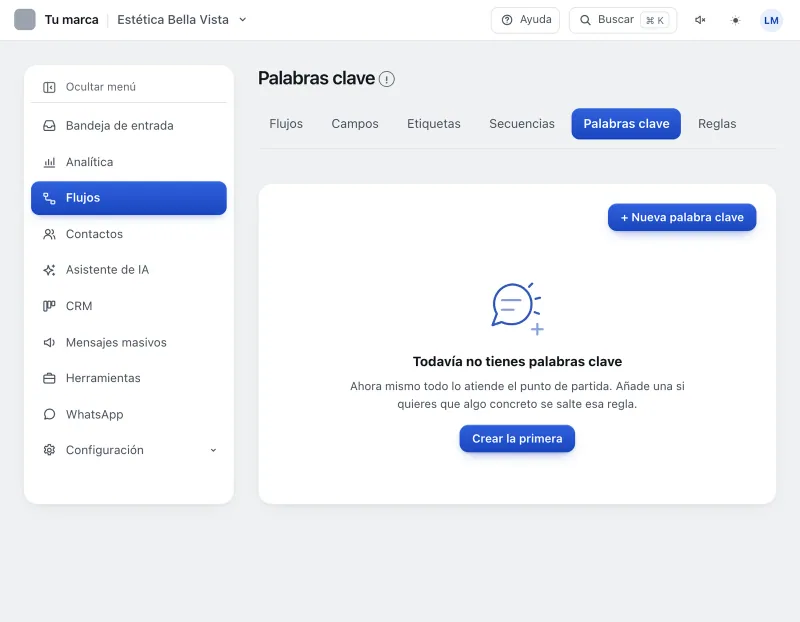Click the Buscar search field
800x622 pixels.
tap(622, 20)
